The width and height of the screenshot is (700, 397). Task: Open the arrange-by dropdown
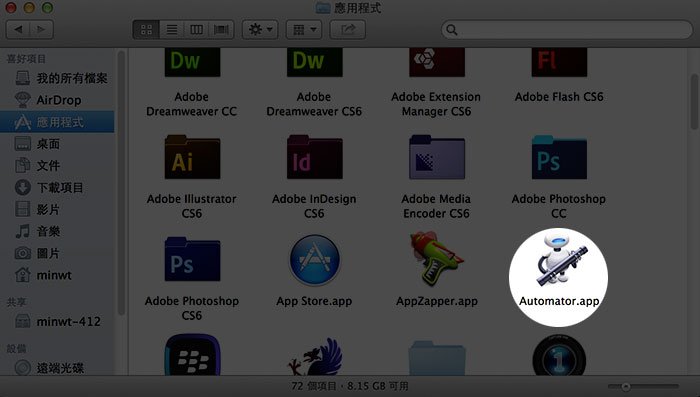(304, 30)
